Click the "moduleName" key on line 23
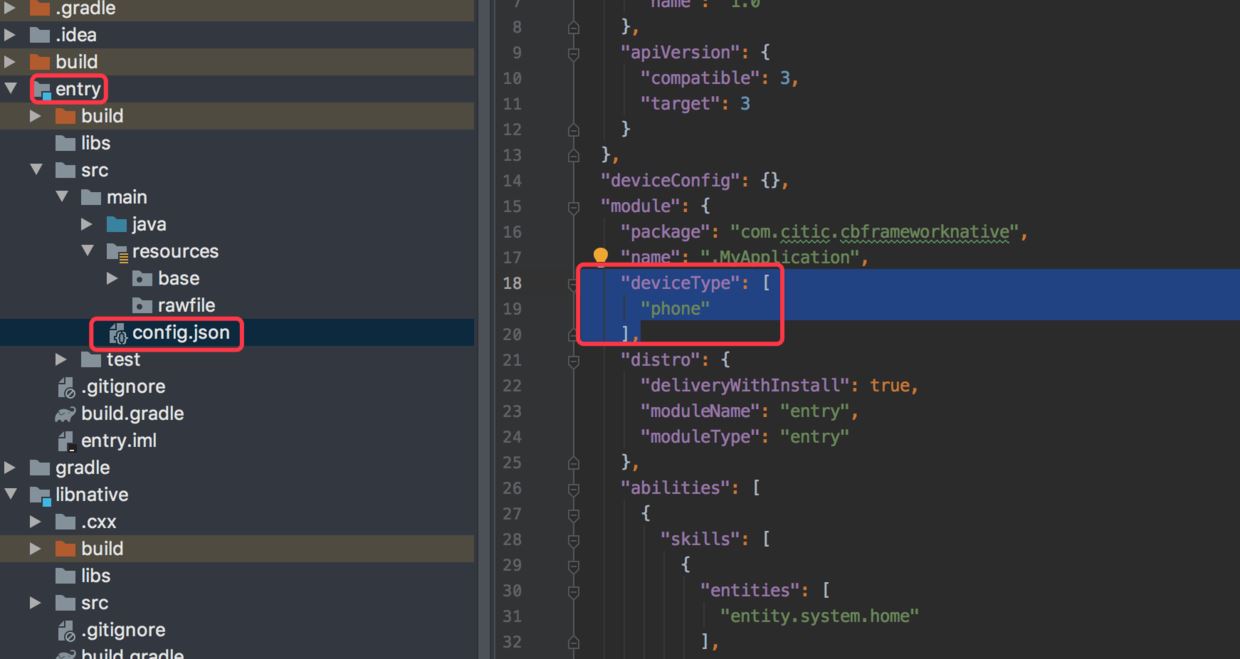This screenshot has height=659, width=1240. [x=700, y=411]
